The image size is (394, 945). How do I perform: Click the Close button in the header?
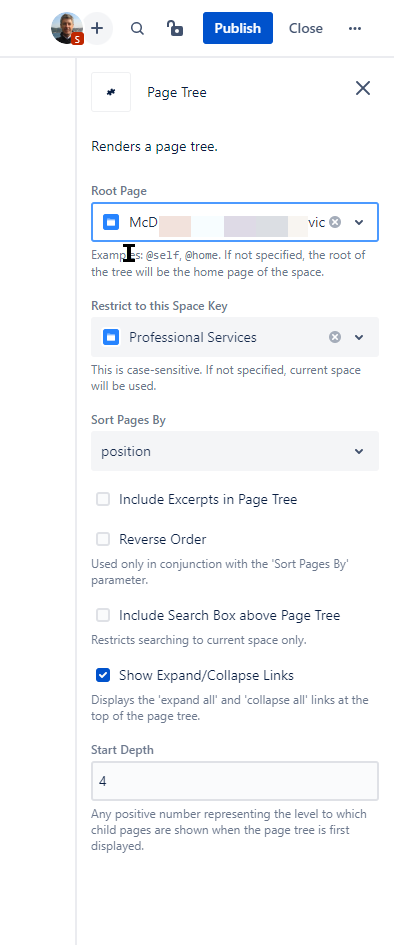click(x=305, y=28)
